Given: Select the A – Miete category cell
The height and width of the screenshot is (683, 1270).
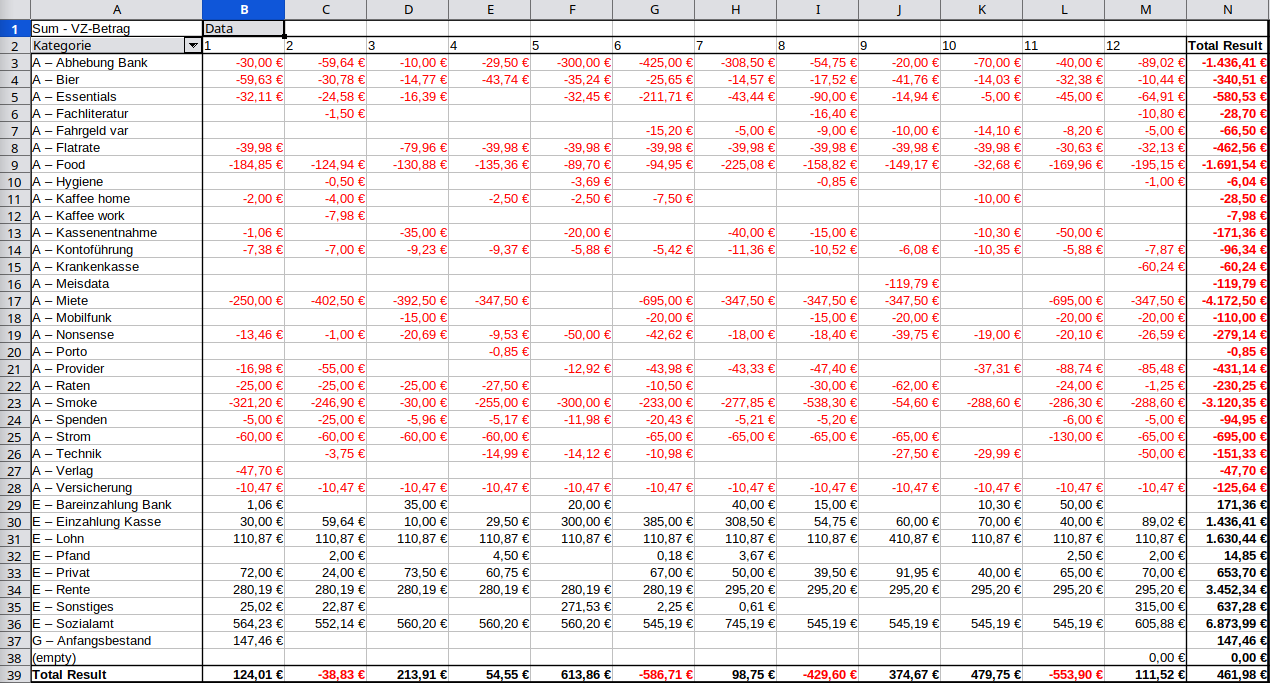Looking at the screenshot, I should coord(116,301).
